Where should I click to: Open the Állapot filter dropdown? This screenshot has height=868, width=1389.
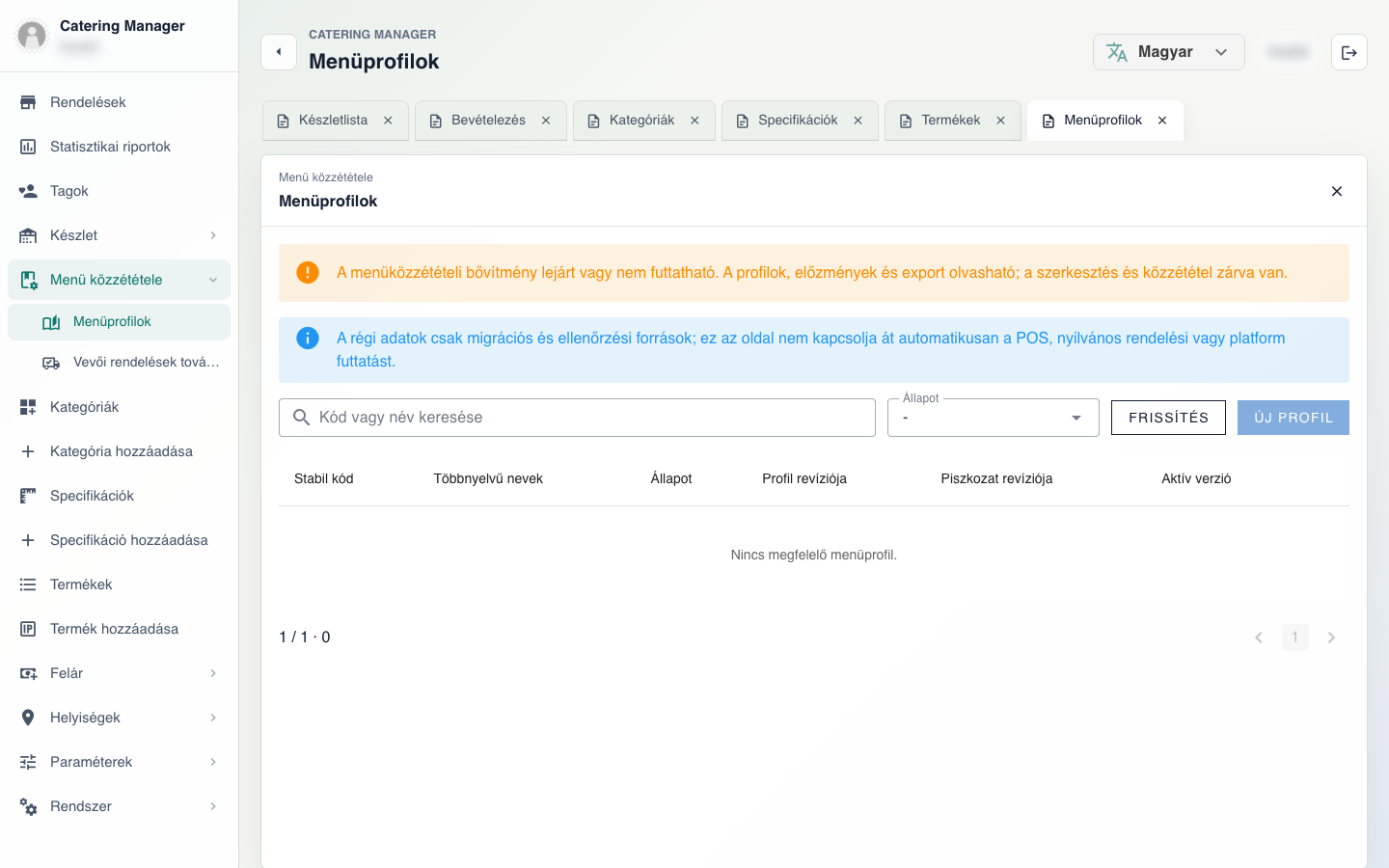[993, 418]
